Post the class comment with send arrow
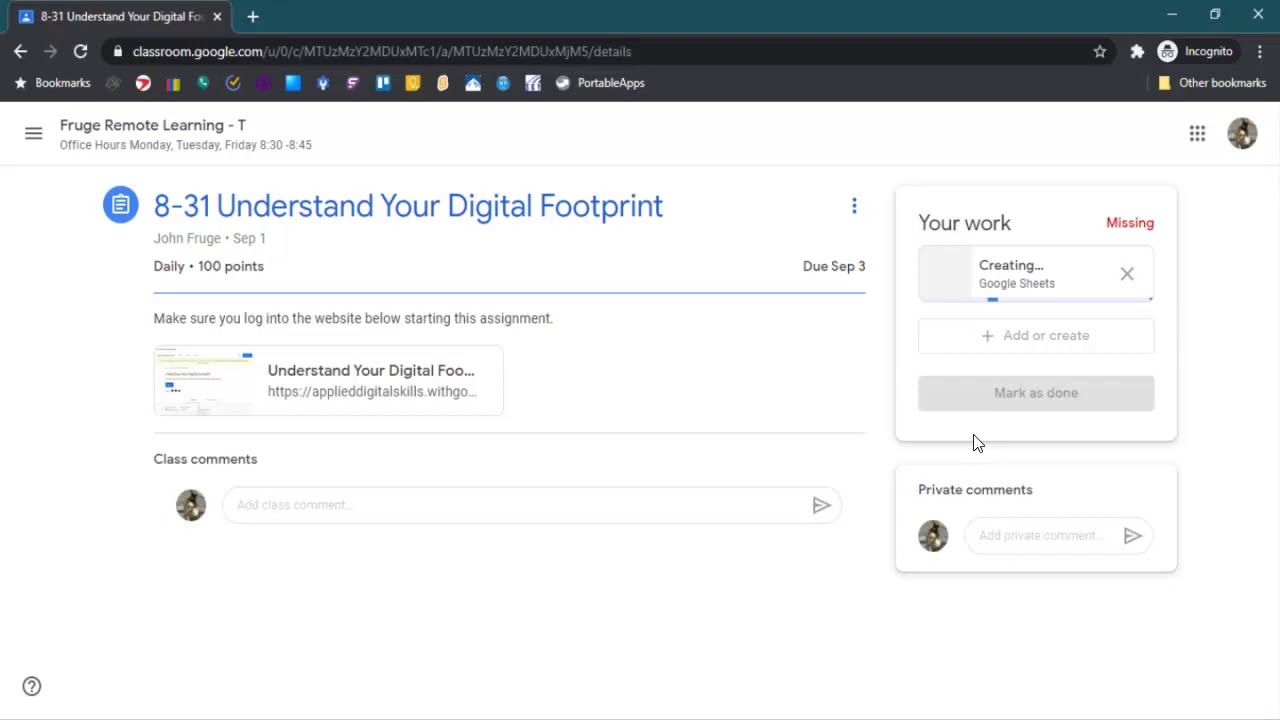This screenshot has width=1280, height=720. (x=821, y=505)
